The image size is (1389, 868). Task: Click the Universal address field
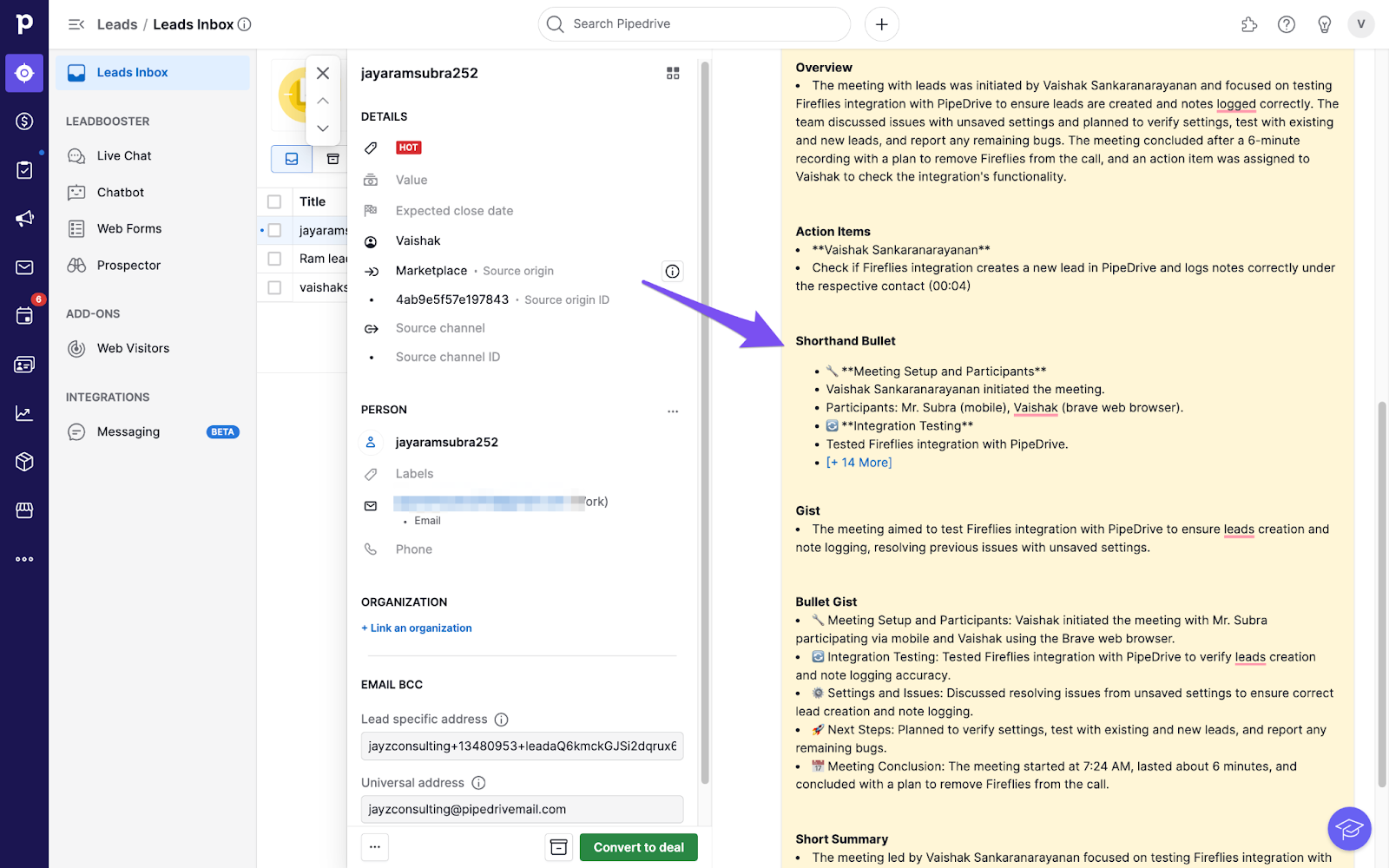(x=522, y=810)
